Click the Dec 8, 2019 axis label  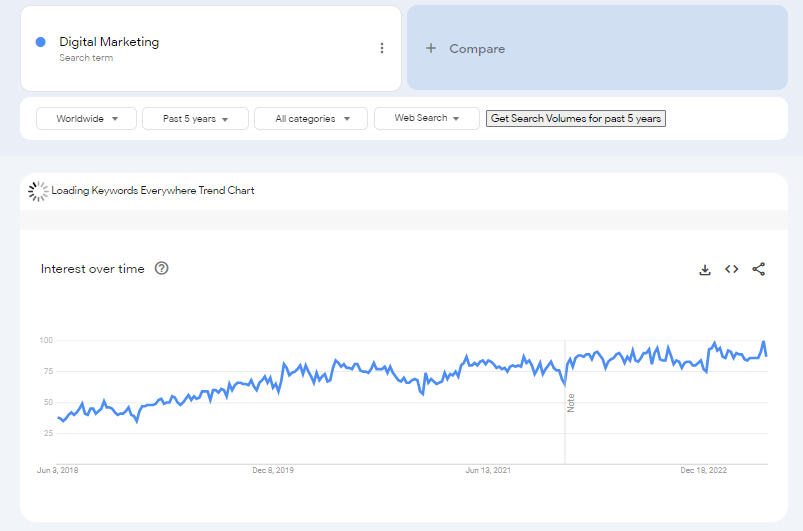[x=273, y=470]
